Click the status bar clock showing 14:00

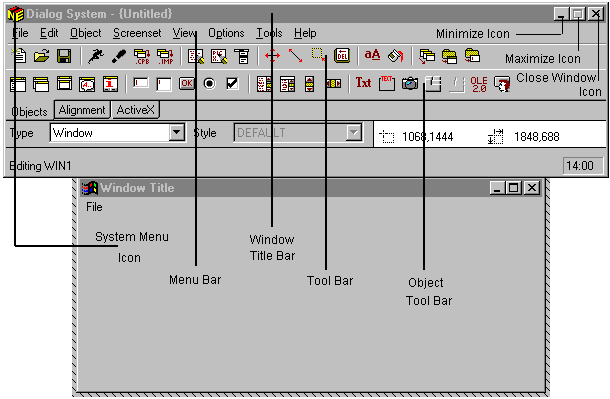click(x=582, y=166)
